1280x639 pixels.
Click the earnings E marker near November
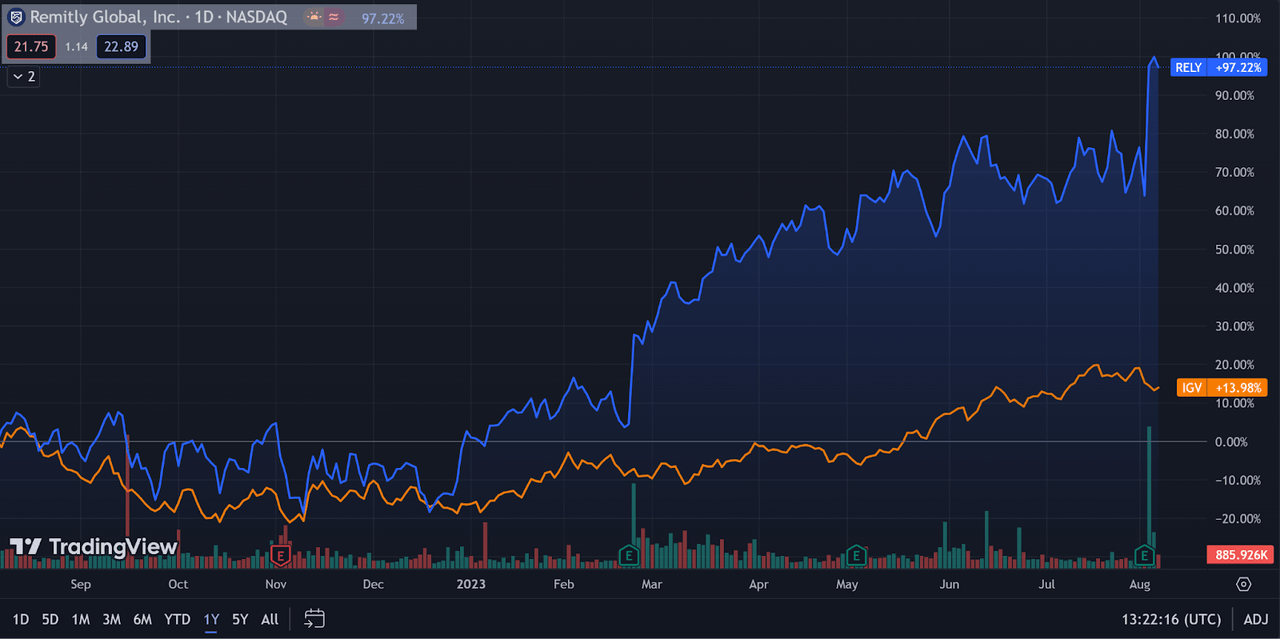280,553
